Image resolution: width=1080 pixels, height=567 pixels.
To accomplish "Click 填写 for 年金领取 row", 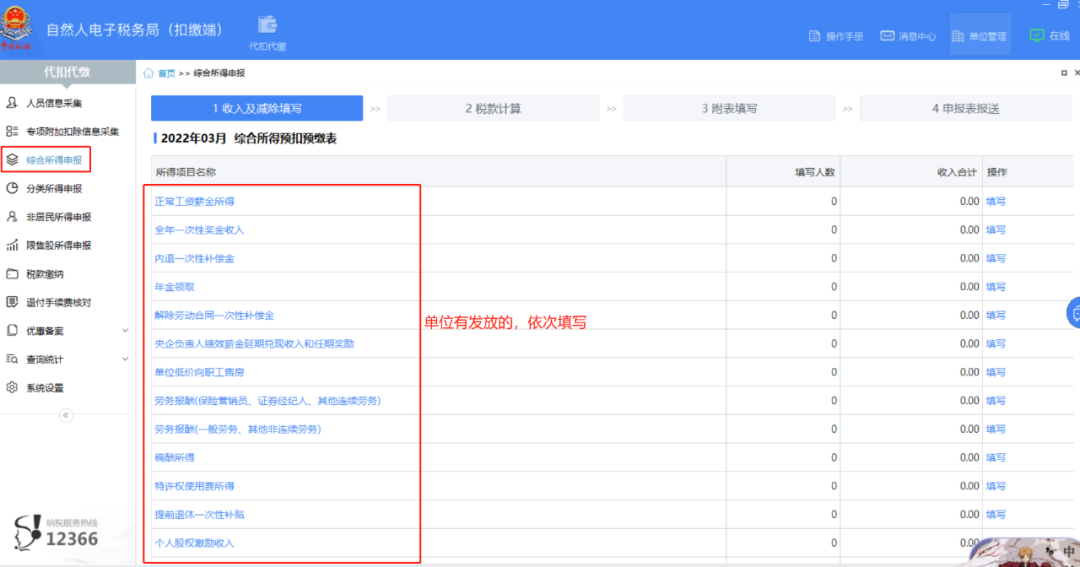I will point(996,287).
